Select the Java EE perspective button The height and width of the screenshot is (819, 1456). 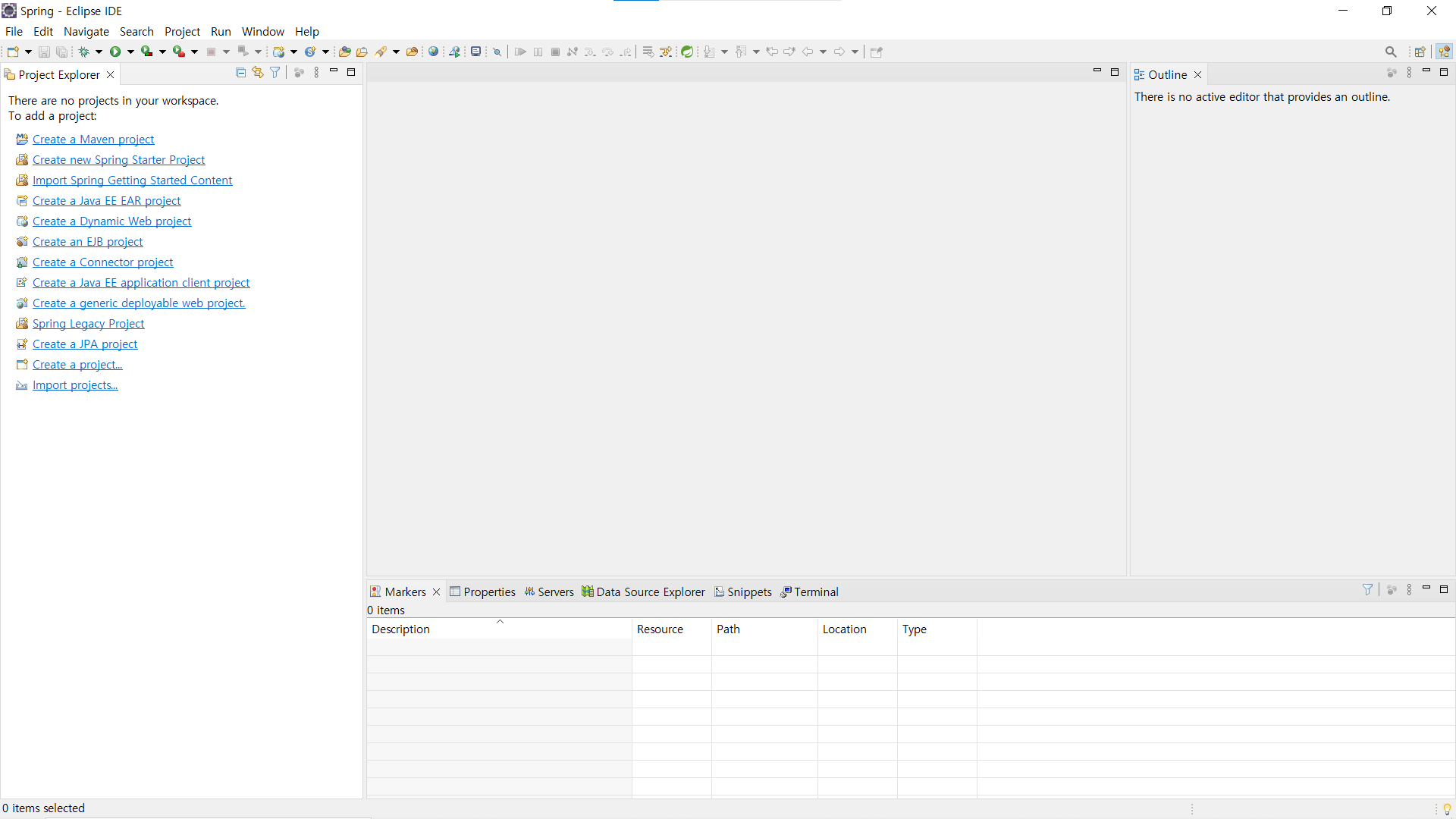click(x=1444, y=52)
